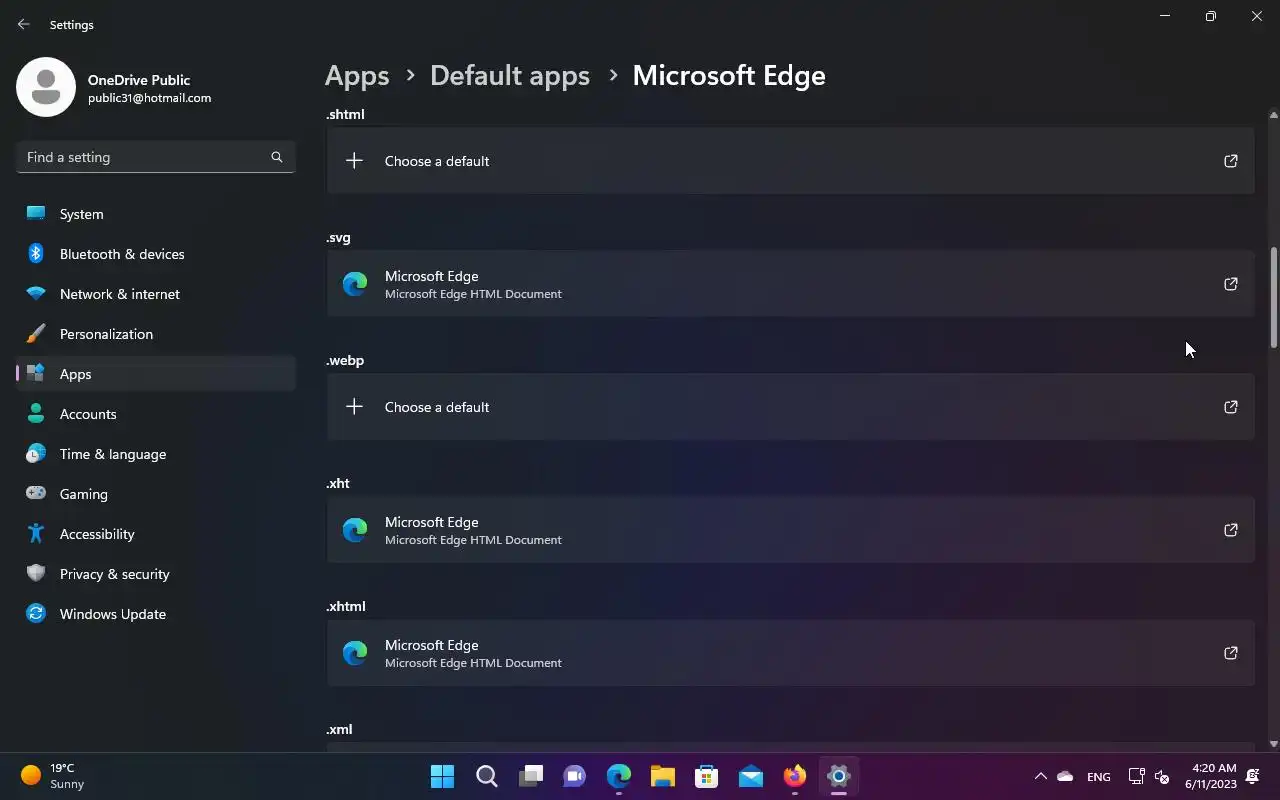Change the .svg default app row
Viewport: 1280px width, 800px height.
[790, 284]
